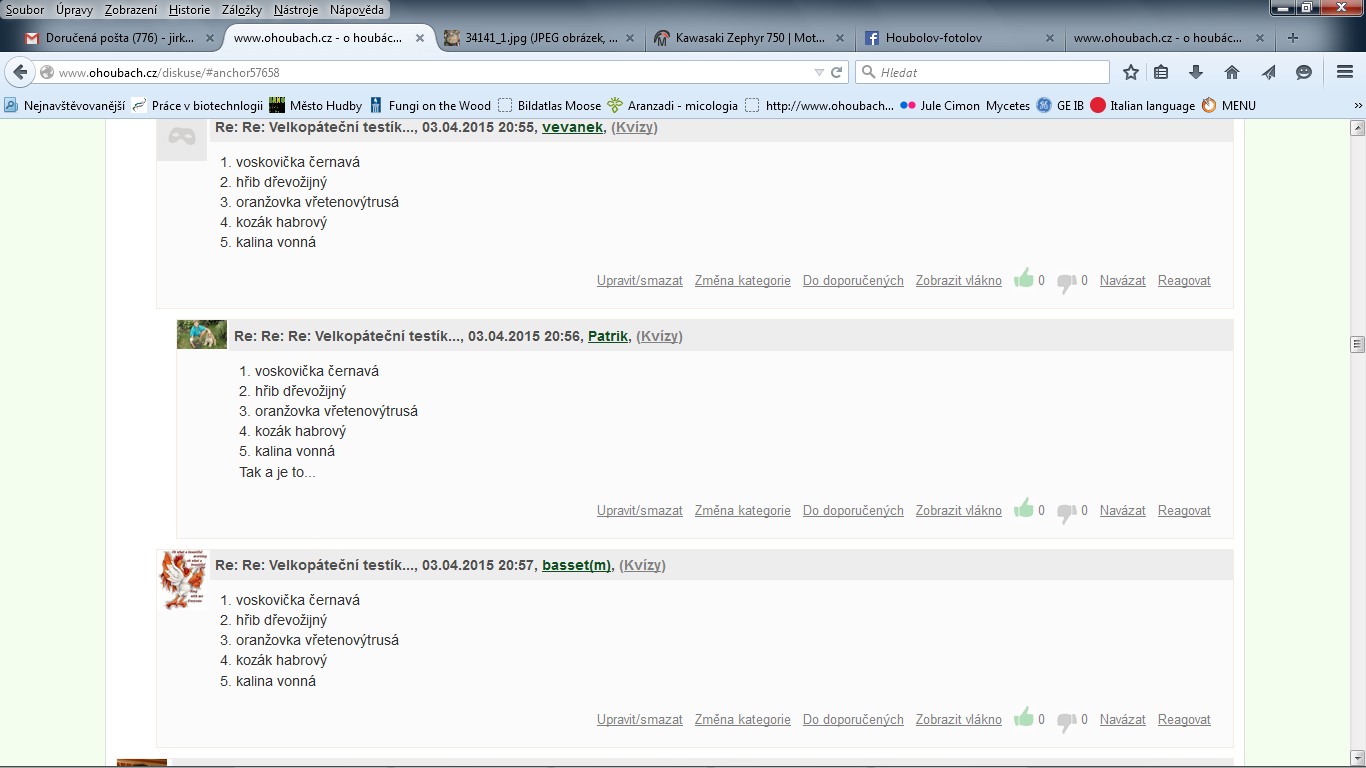Viewport: 1366px width, 768px height.
Task: Go to the browser Home page icon
Action: (1232, 72)
